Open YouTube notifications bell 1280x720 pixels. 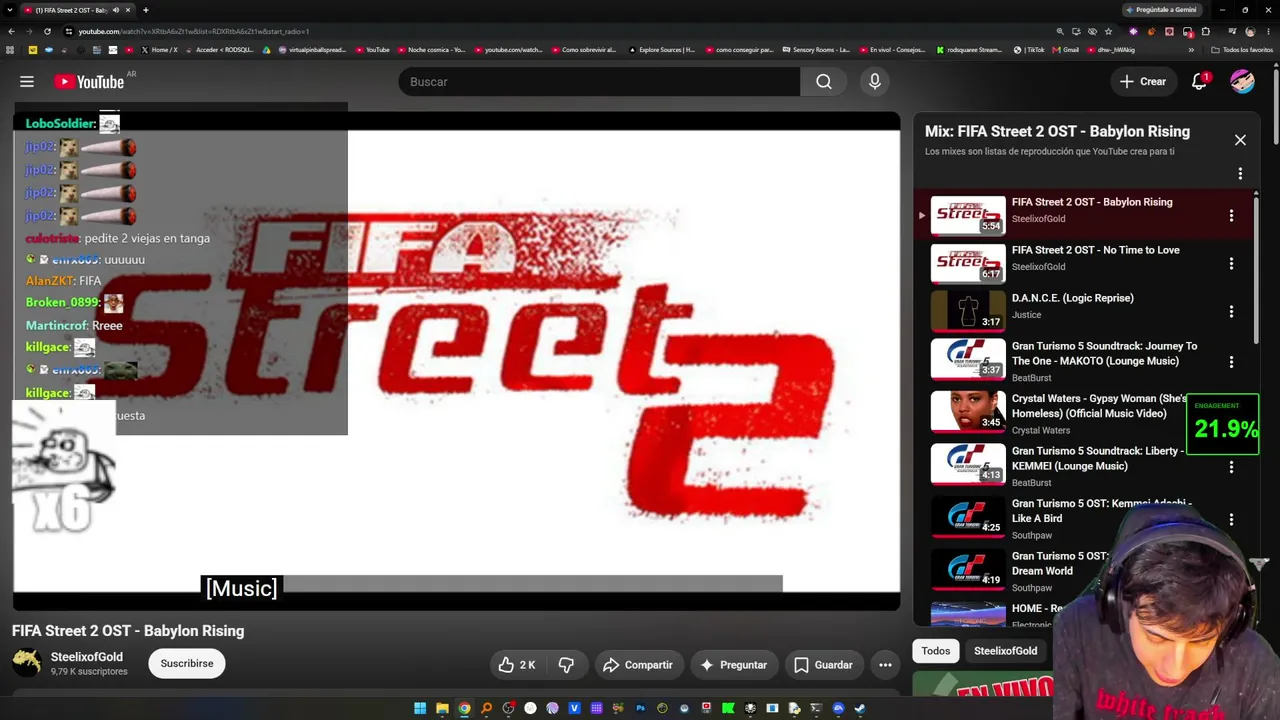coord(1199,82)
